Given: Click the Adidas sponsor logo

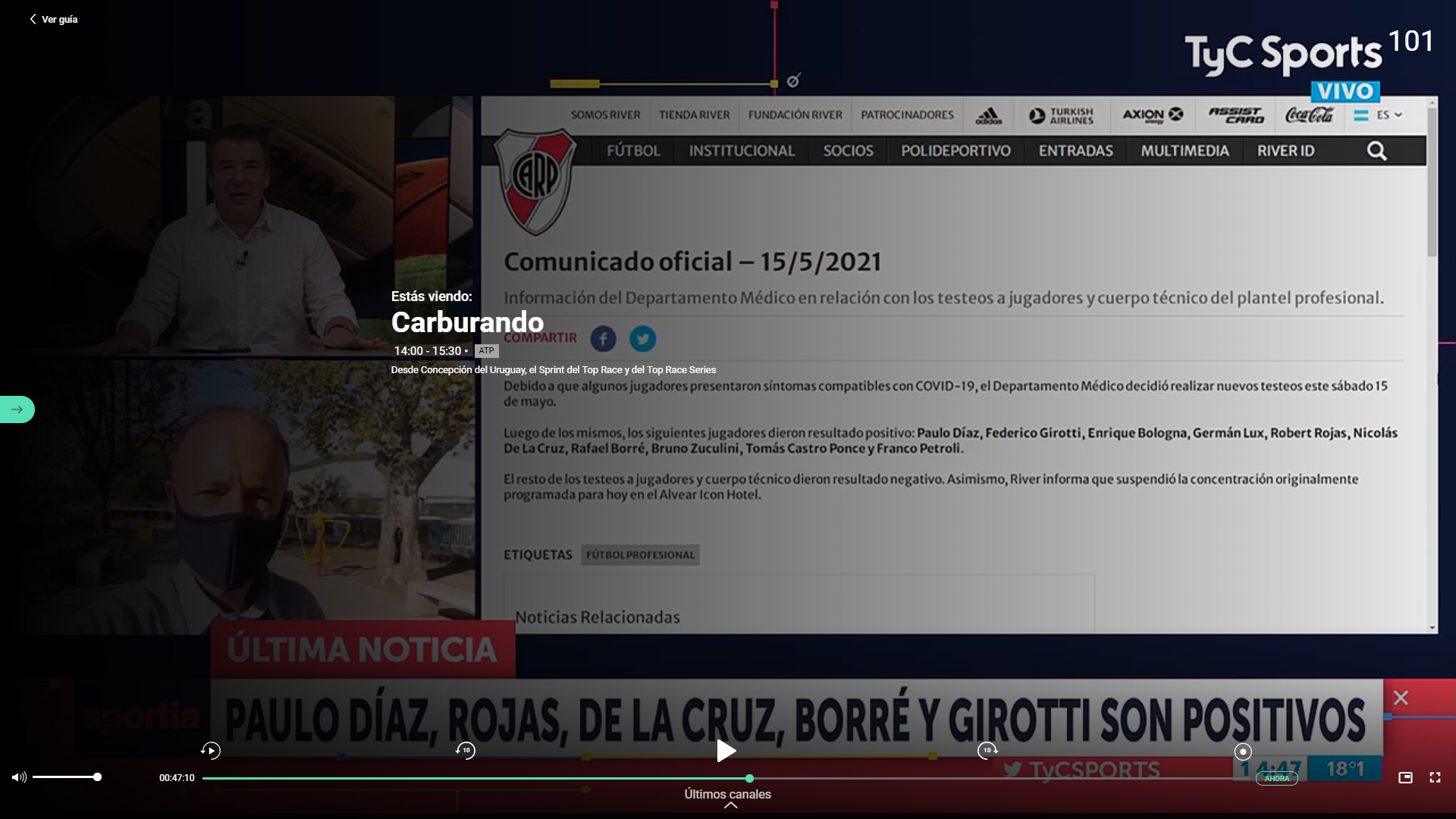Looking at the screenshot, I should click(x=988, y=115).
